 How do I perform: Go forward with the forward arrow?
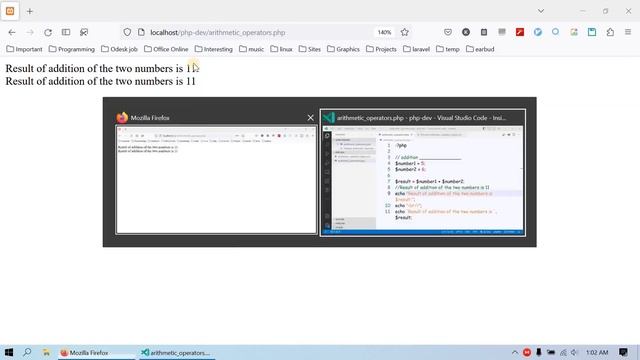(30, 32)
